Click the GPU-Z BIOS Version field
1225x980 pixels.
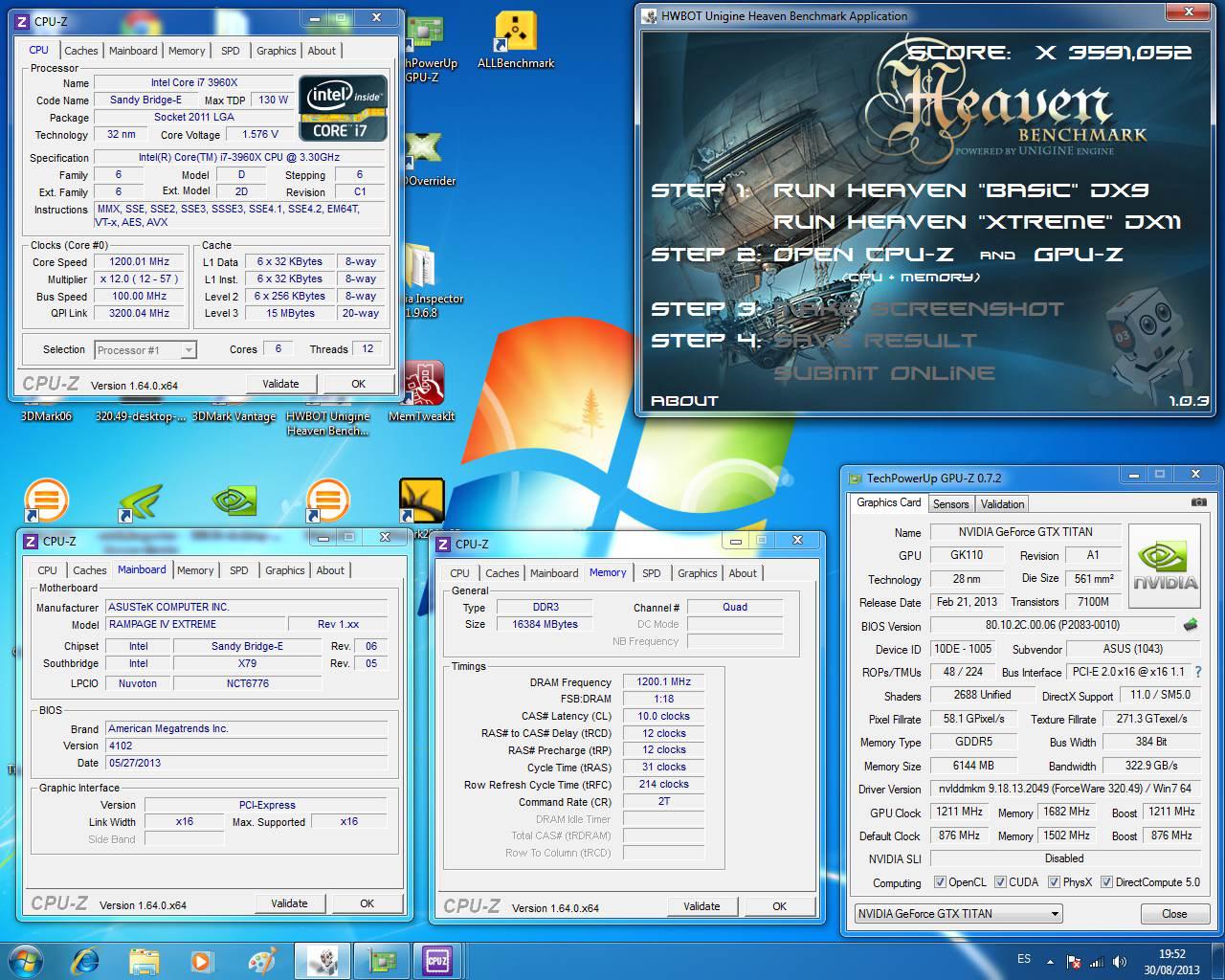click(1053, 625)
